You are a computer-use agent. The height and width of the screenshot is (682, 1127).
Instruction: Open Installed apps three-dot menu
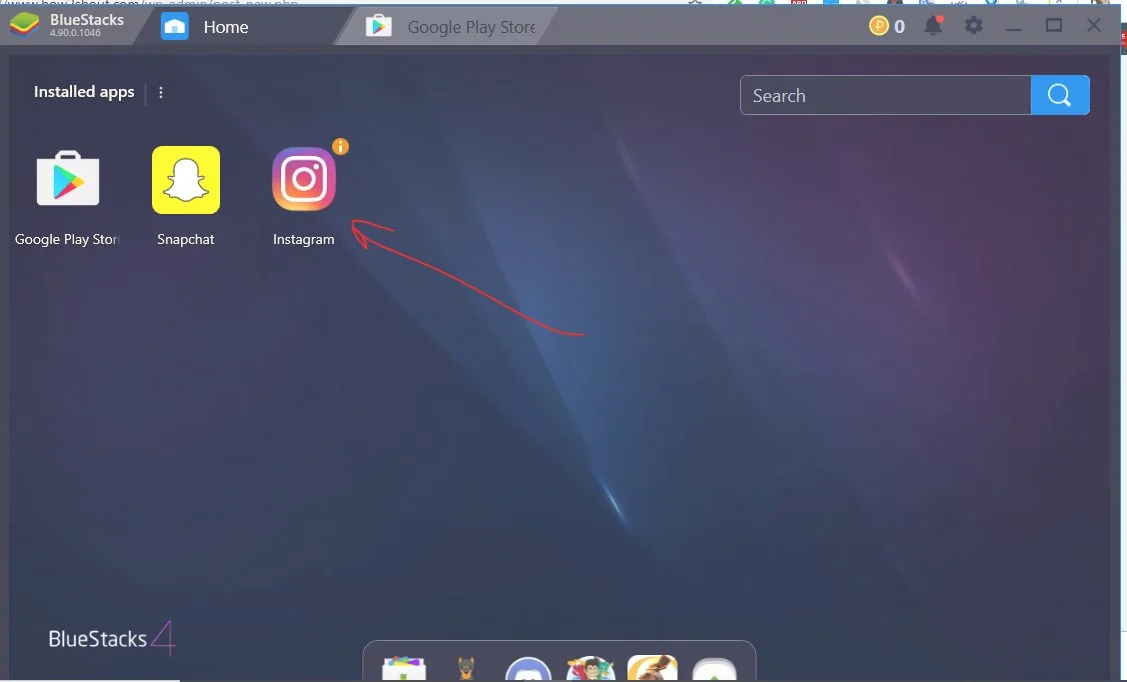160,93
